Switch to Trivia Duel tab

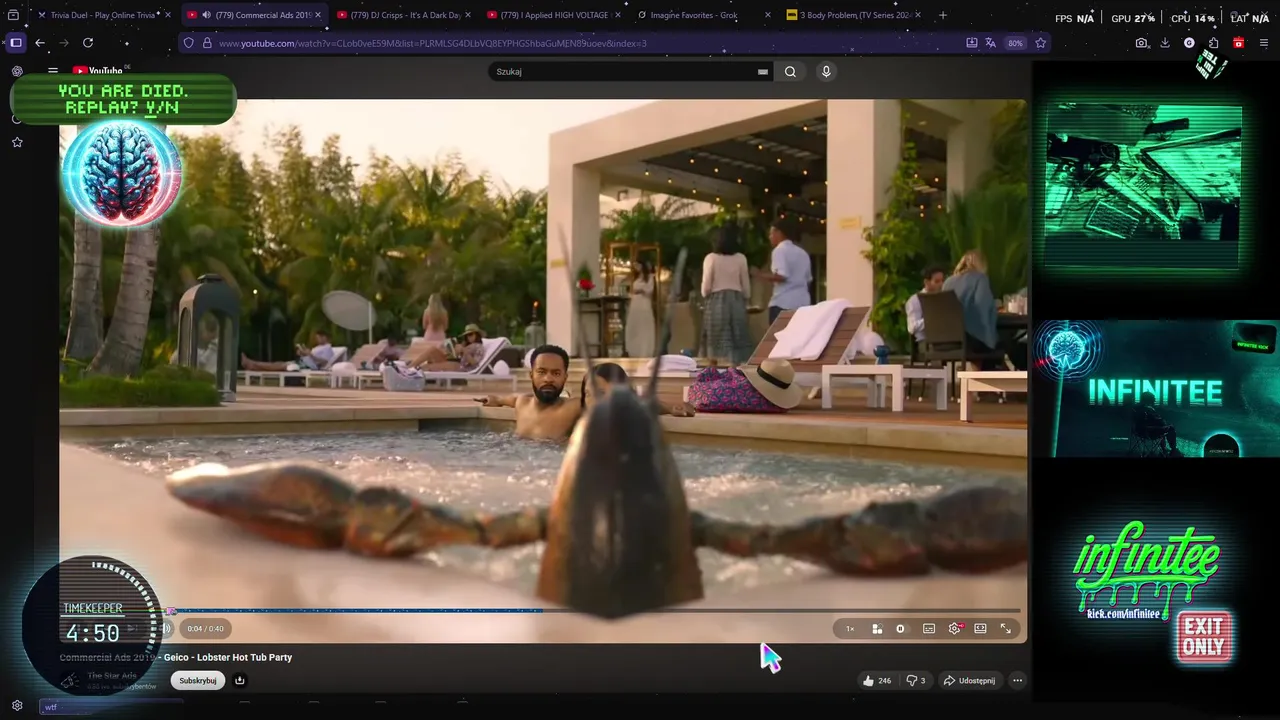click(102, 15)
